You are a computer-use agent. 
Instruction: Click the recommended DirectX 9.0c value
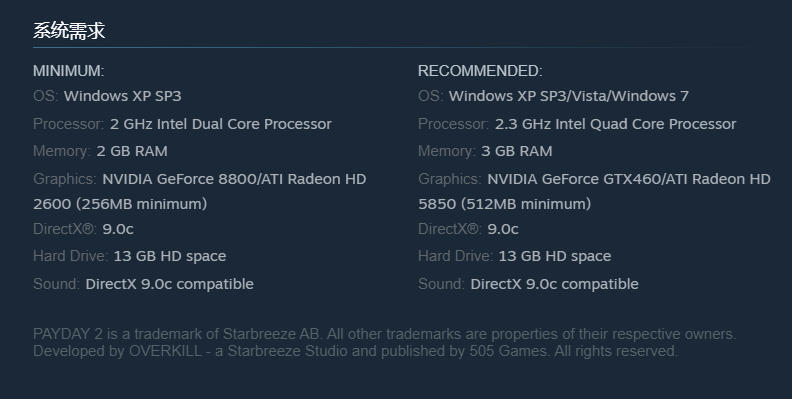point(503,229)
